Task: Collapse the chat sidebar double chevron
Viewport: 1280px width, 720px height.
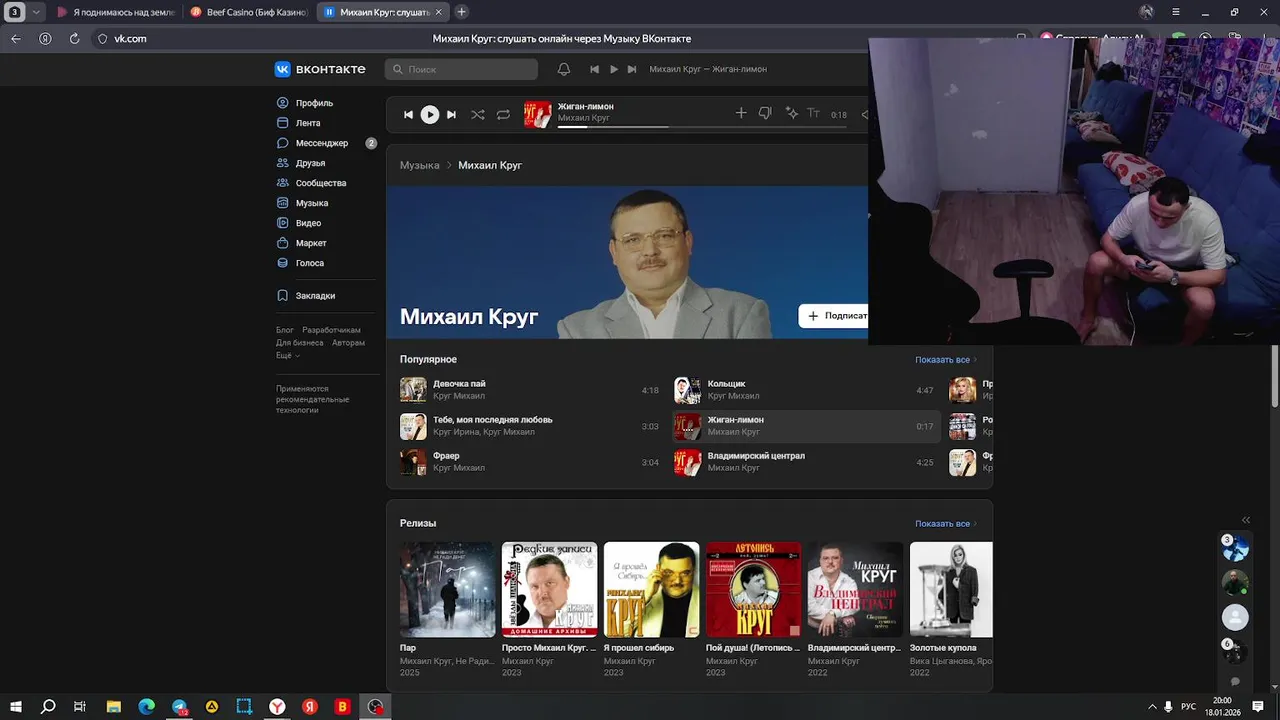Action: click(x=1246, y=520)
